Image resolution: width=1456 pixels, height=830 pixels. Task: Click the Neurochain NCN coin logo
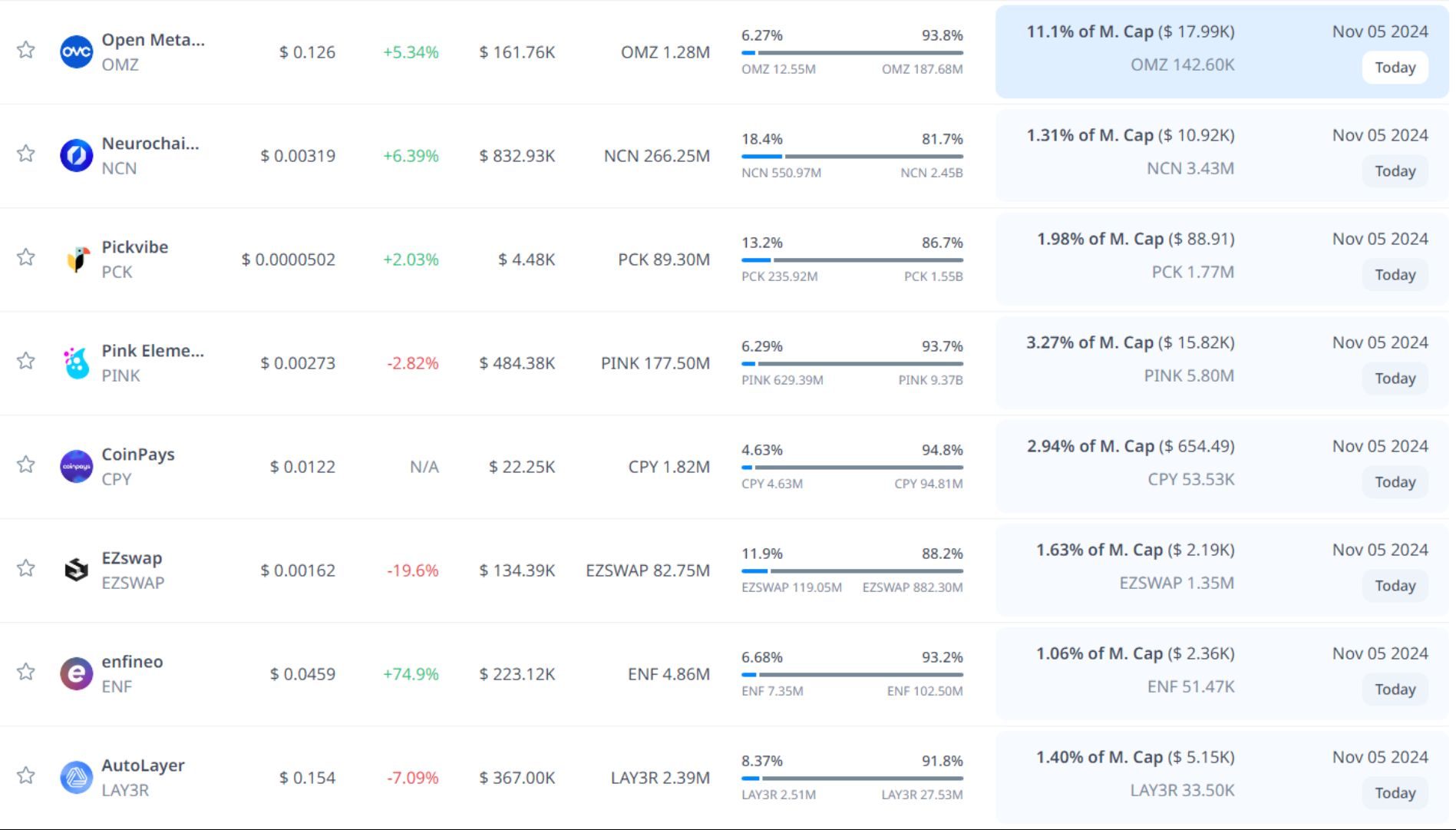77,156
